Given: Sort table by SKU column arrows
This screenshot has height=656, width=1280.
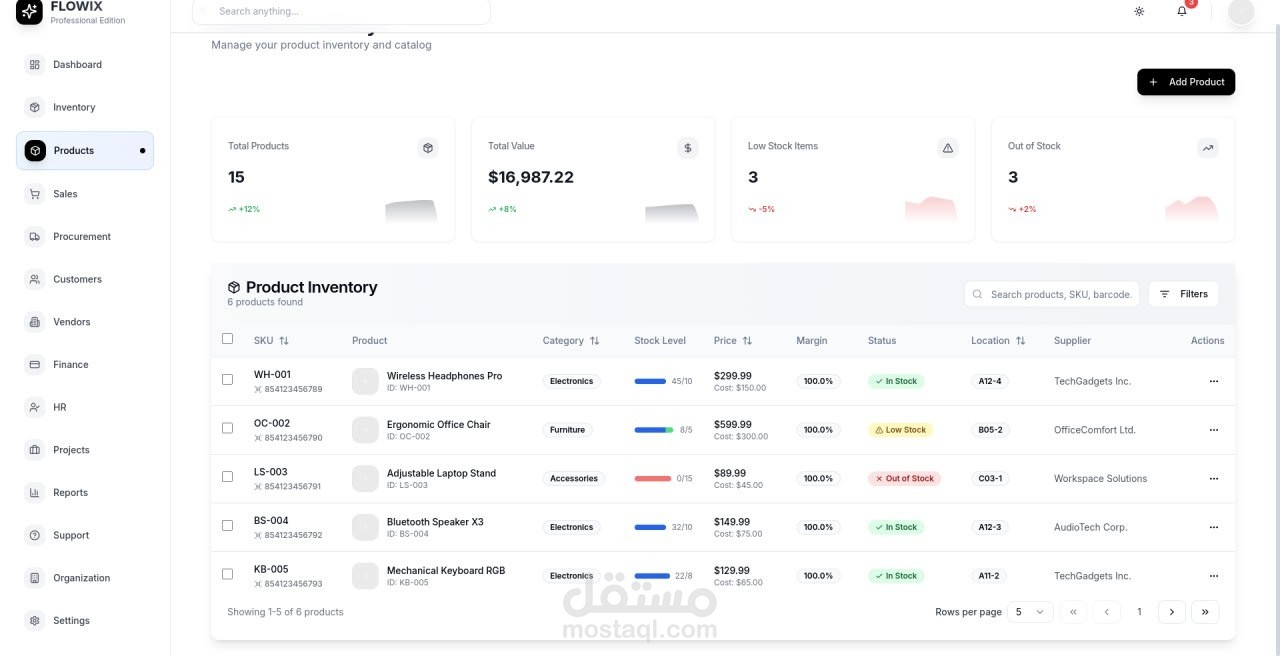Looking at the screenshot, I should tap(284, 341).
